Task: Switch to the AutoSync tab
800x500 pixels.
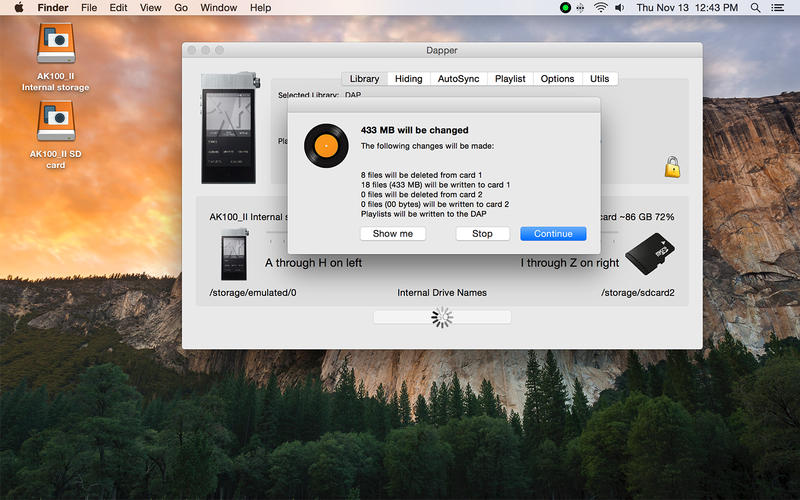Action: (x=458, y=79)
